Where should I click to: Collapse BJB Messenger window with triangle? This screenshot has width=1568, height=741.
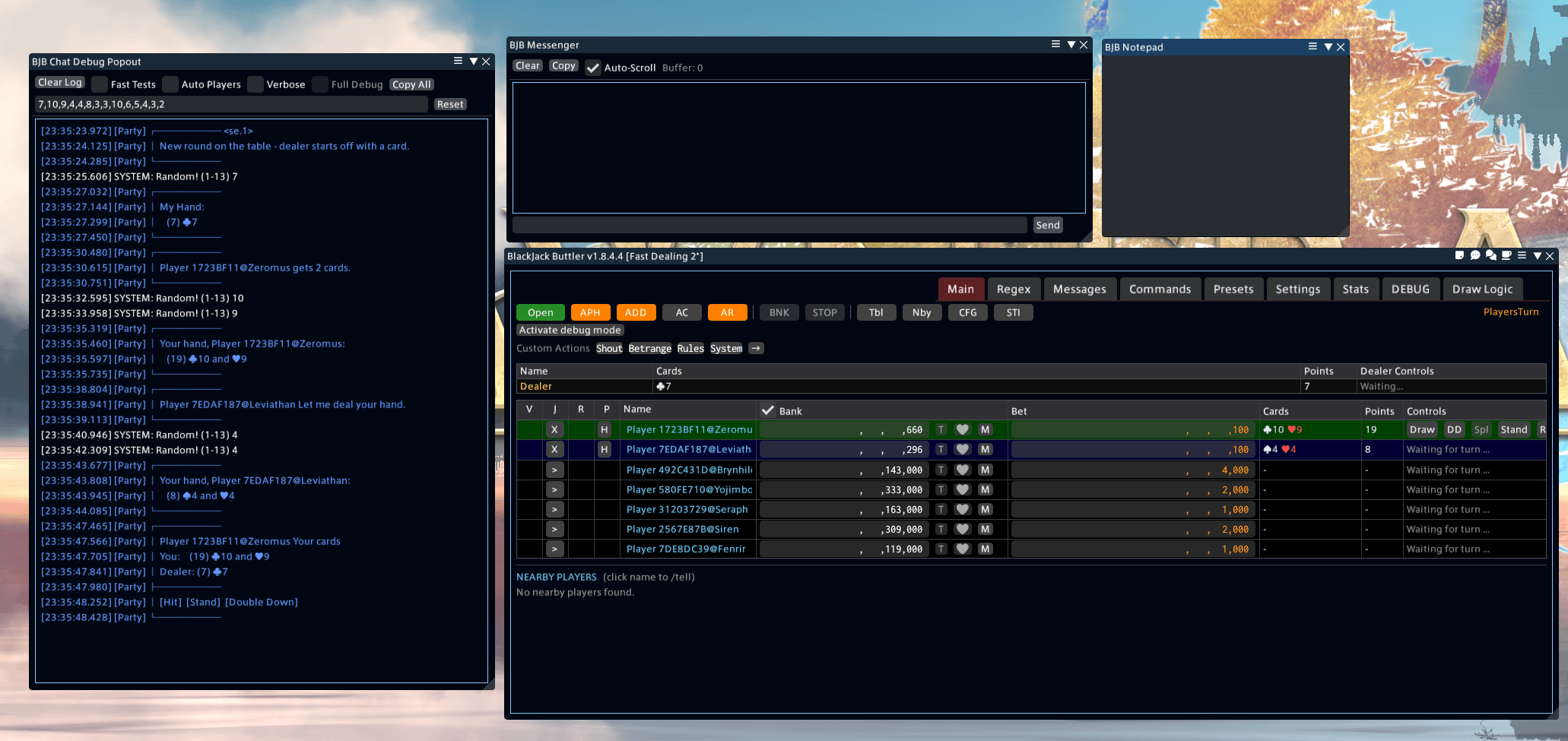(x=1071, y=44)
